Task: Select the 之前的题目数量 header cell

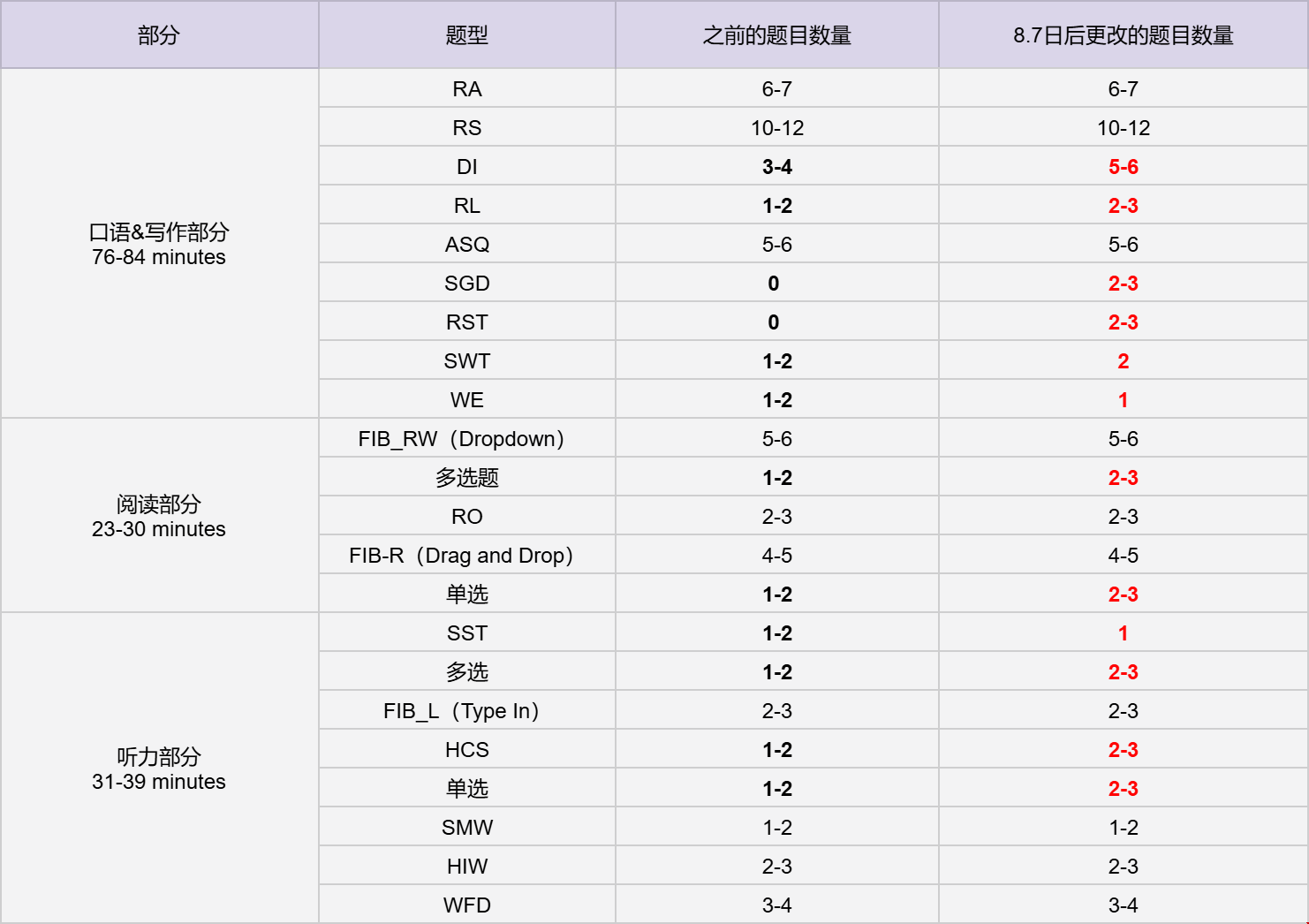Action: tap(776, 35)
